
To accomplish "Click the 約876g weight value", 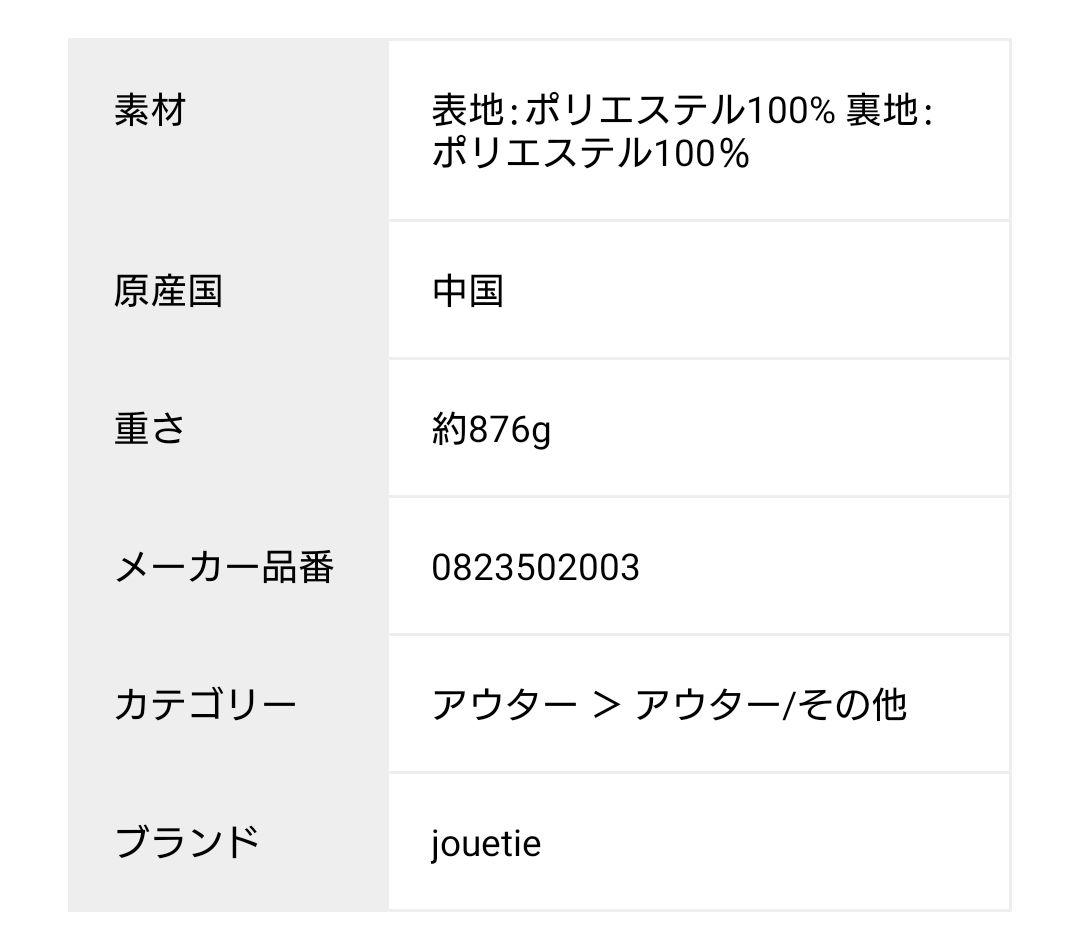I will coord(491,430).
